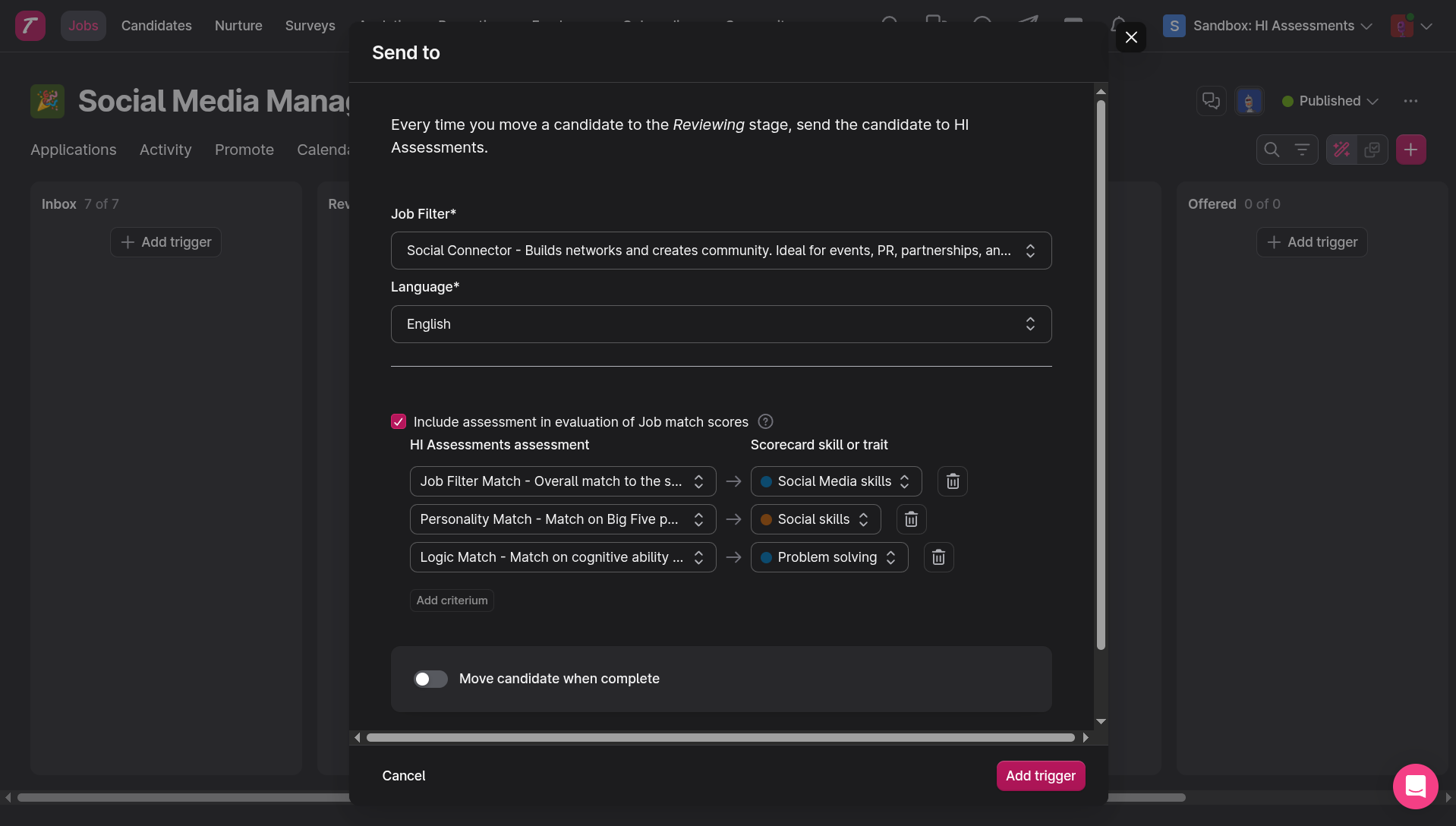Open the Job Filter dropdown

(720, 251)
